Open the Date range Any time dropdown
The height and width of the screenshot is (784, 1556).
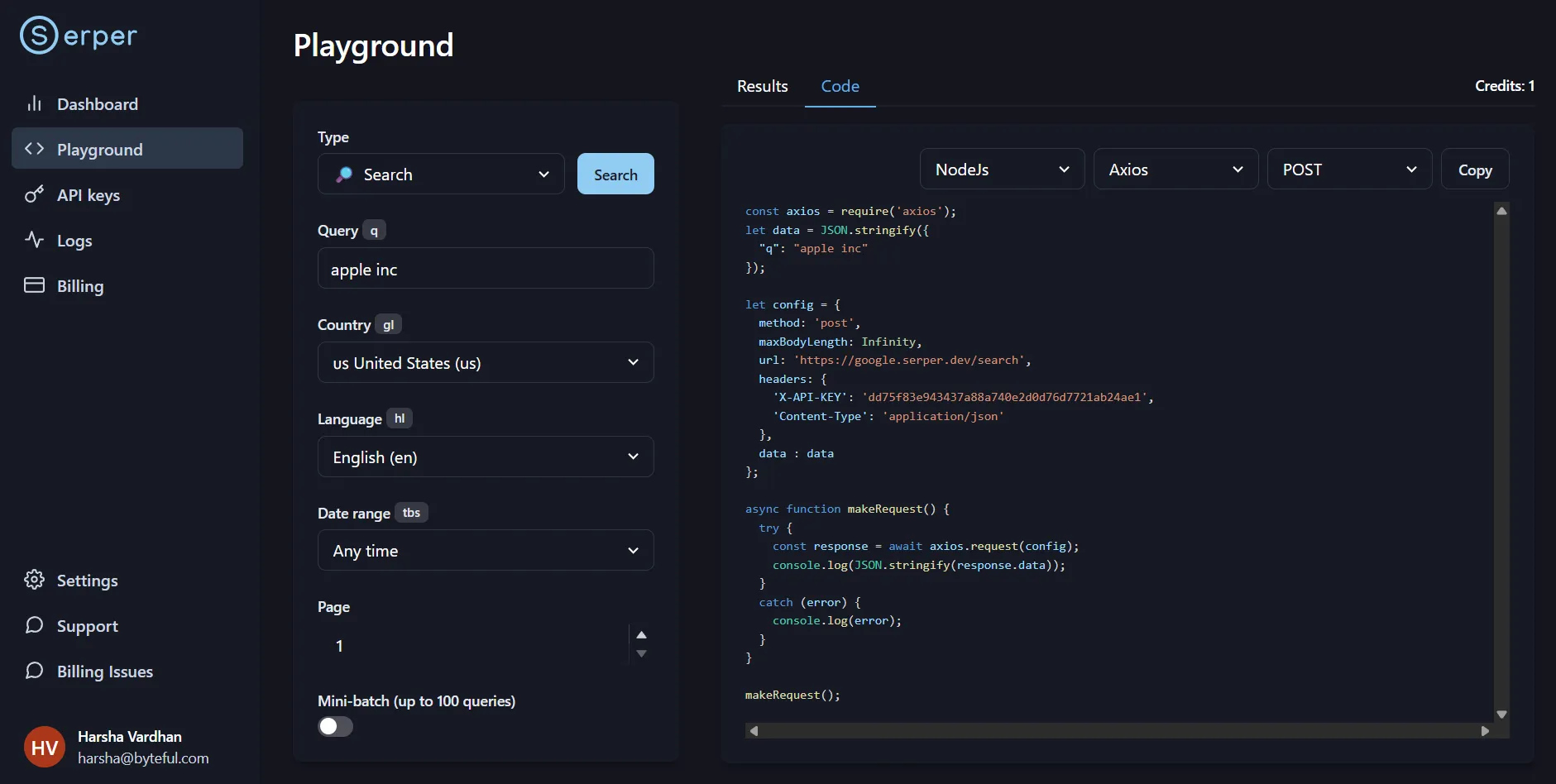(486, 550)
